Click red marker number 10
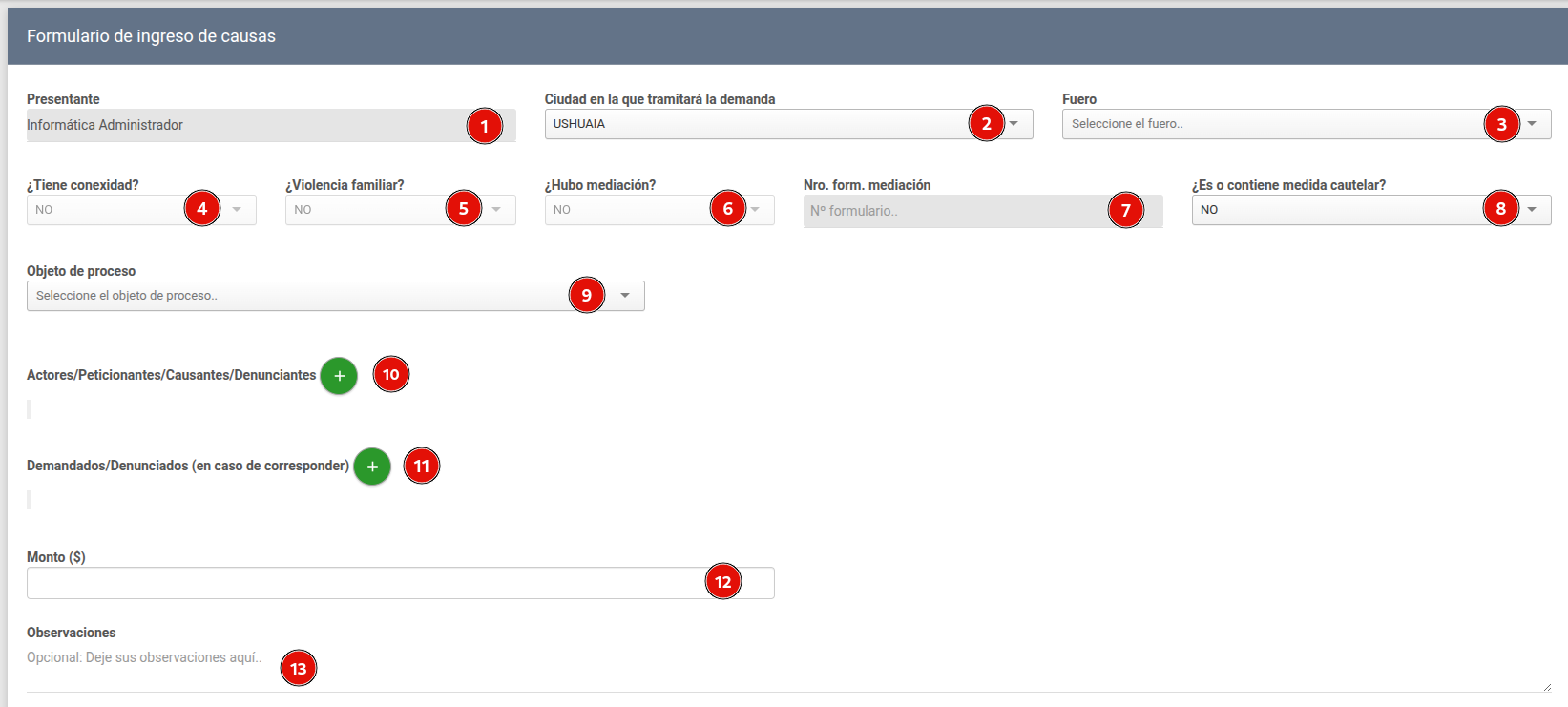 (391, 375)
